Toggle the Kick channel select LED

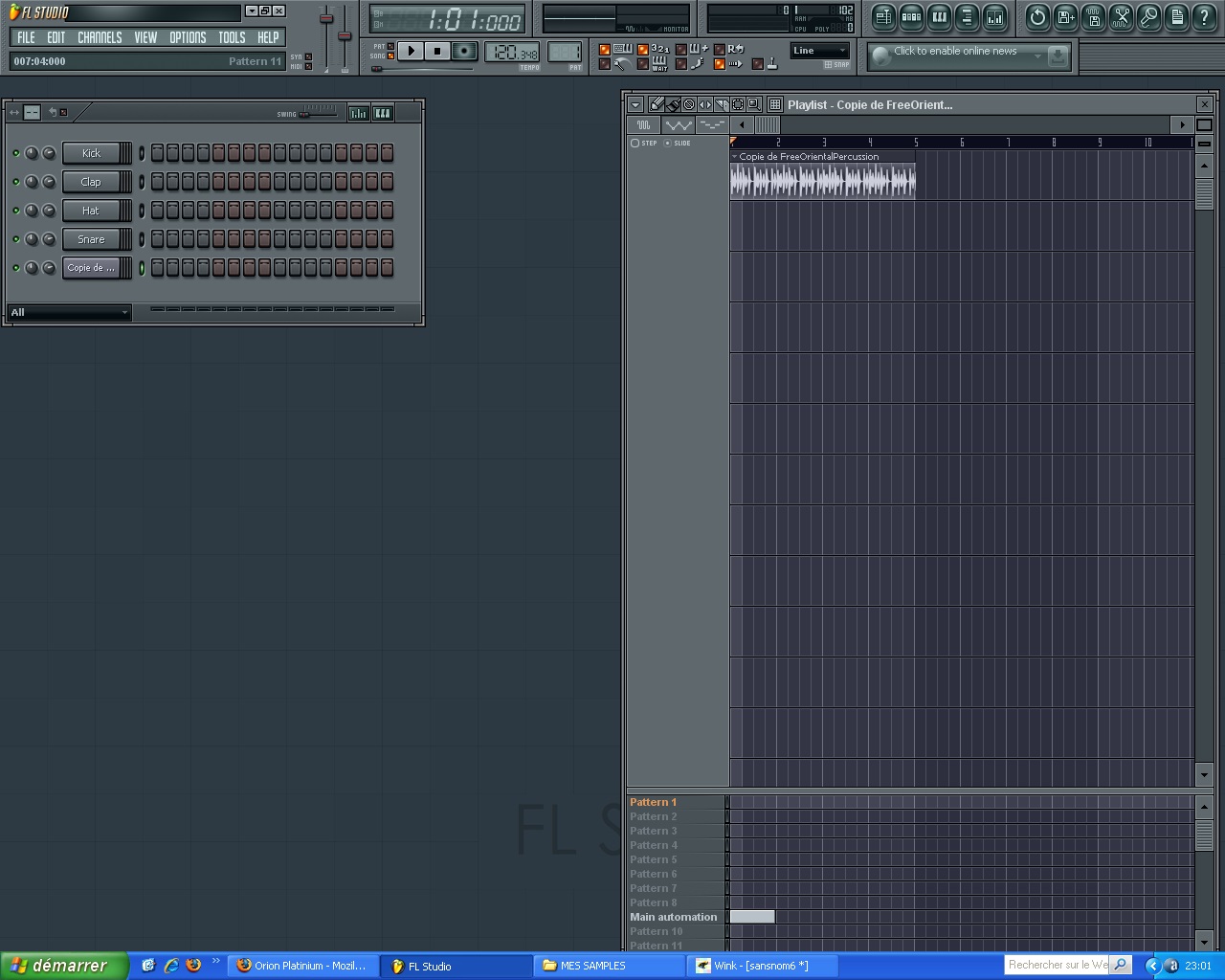pos(142,153)
